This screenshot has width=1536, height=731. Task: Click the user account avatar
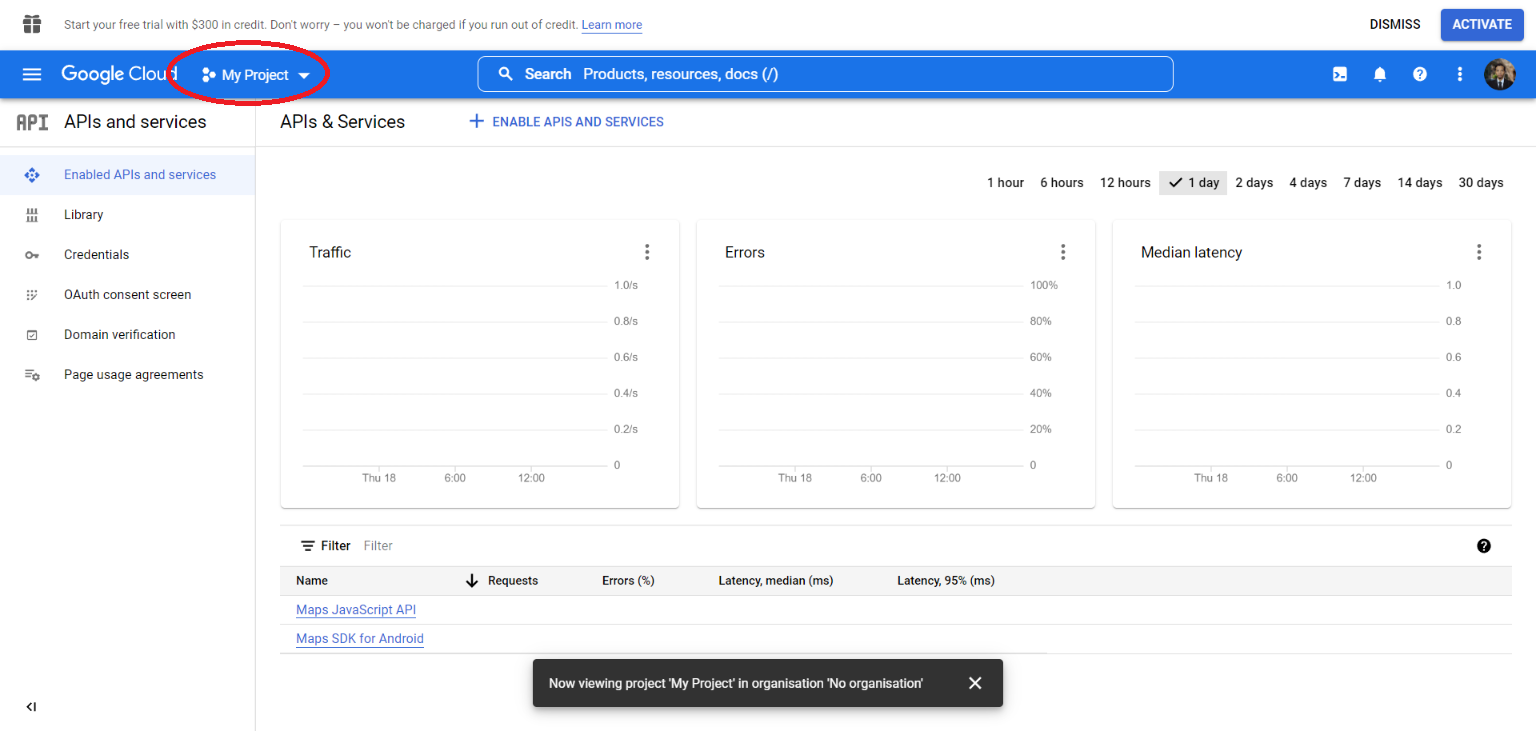tap(1499, 75)
